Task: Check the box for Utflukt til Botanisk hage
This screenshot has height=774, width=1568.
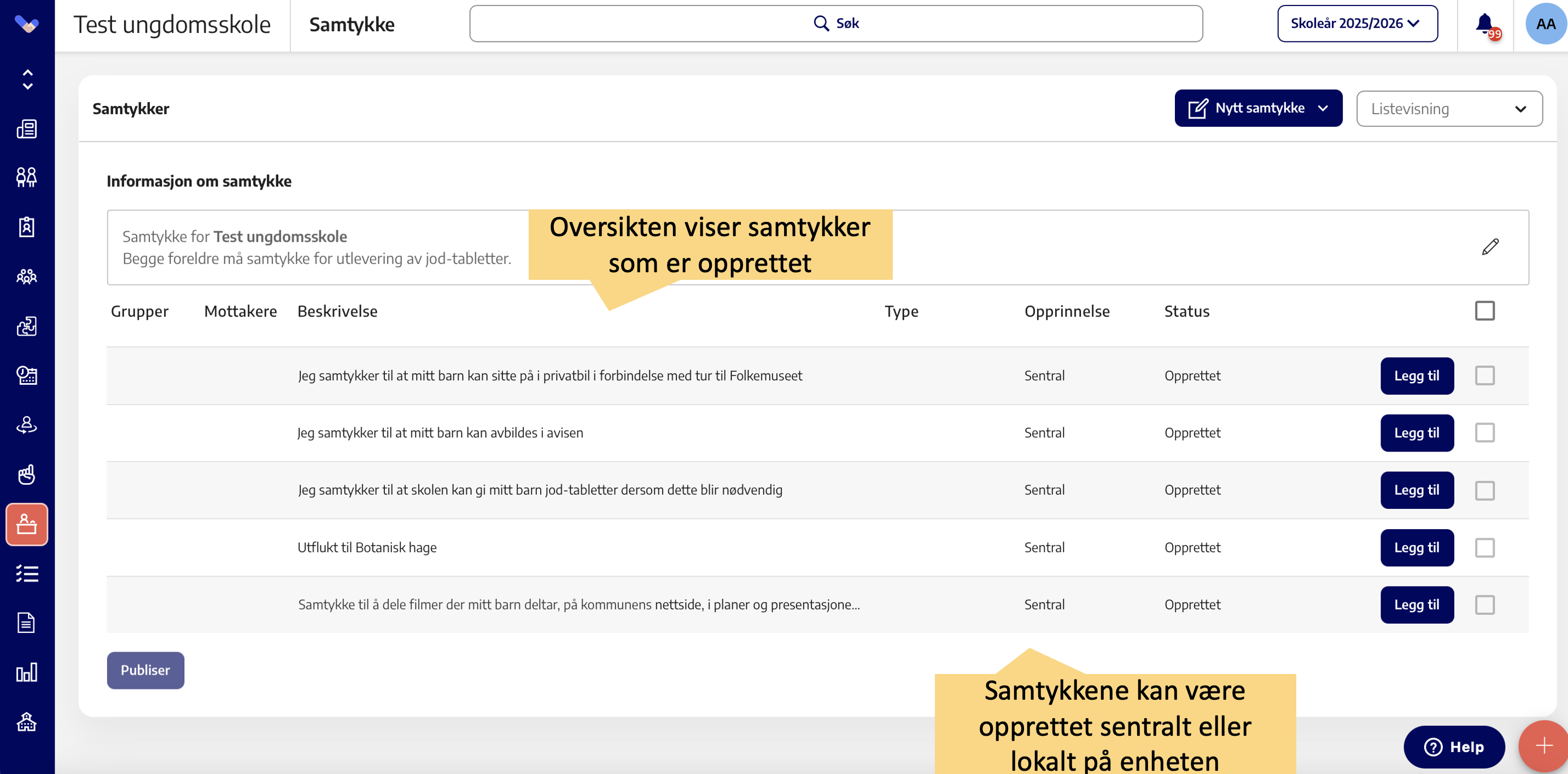Action: tap(1484, 548)
